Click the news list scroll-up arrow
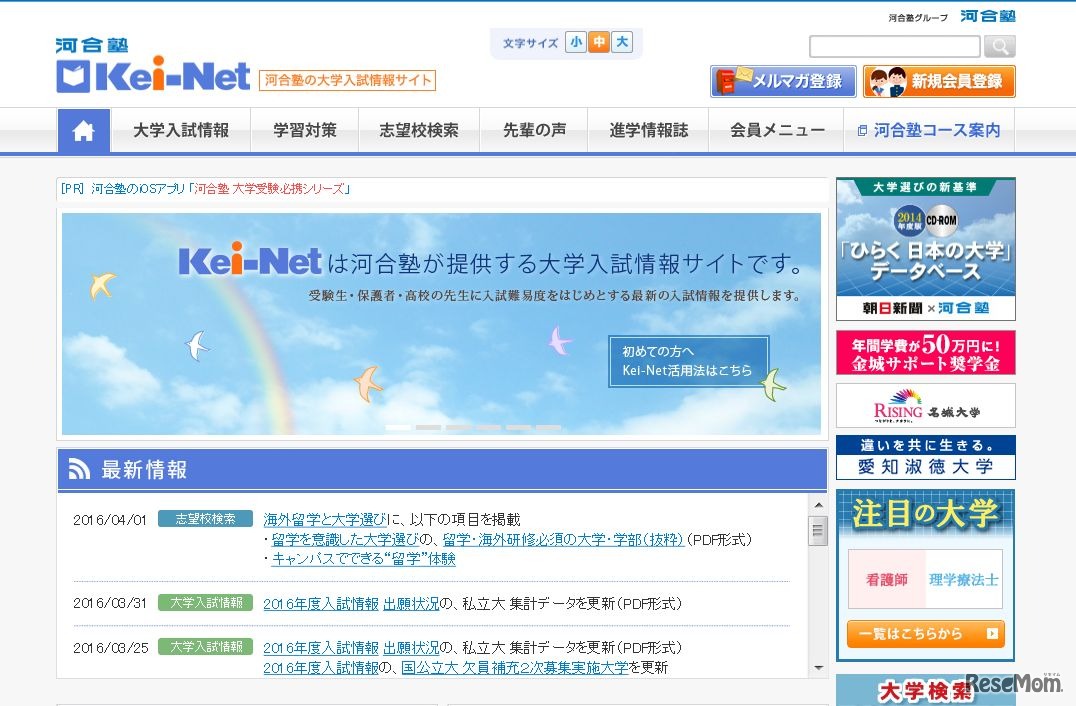The width and height of the screenshot is (1076, 706). pyautogui.click(x=818, y=505)
